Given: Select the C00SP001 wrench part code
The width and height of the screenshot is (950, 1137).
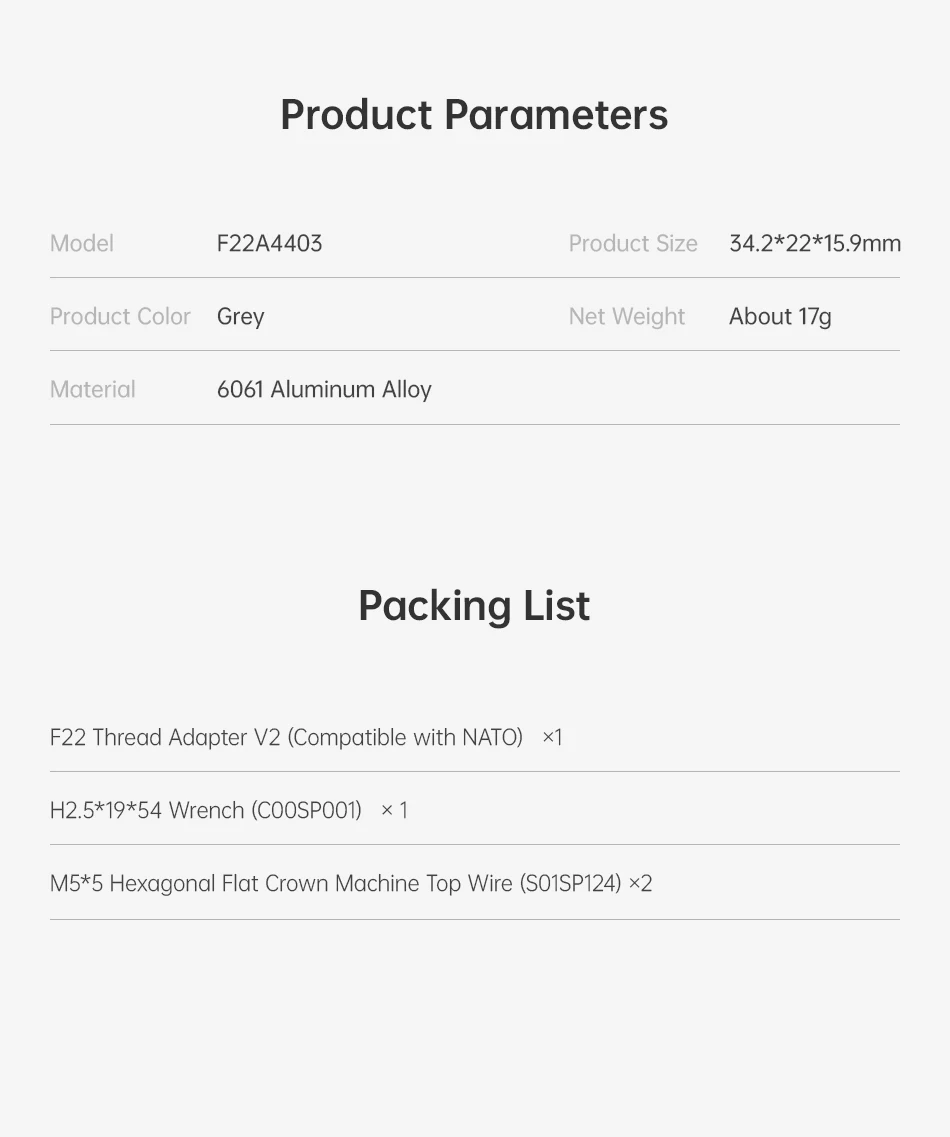Looking at the screenshot, I should point(307,810).
